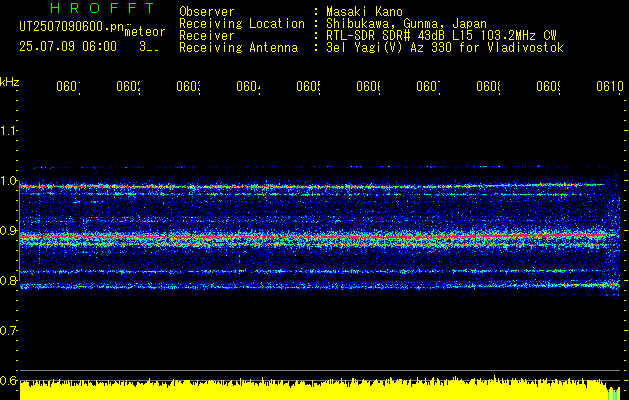629x400 pixels.
Task: Click 3el Yagi Az 330 Vladivostok text
Action: point(445,48)
